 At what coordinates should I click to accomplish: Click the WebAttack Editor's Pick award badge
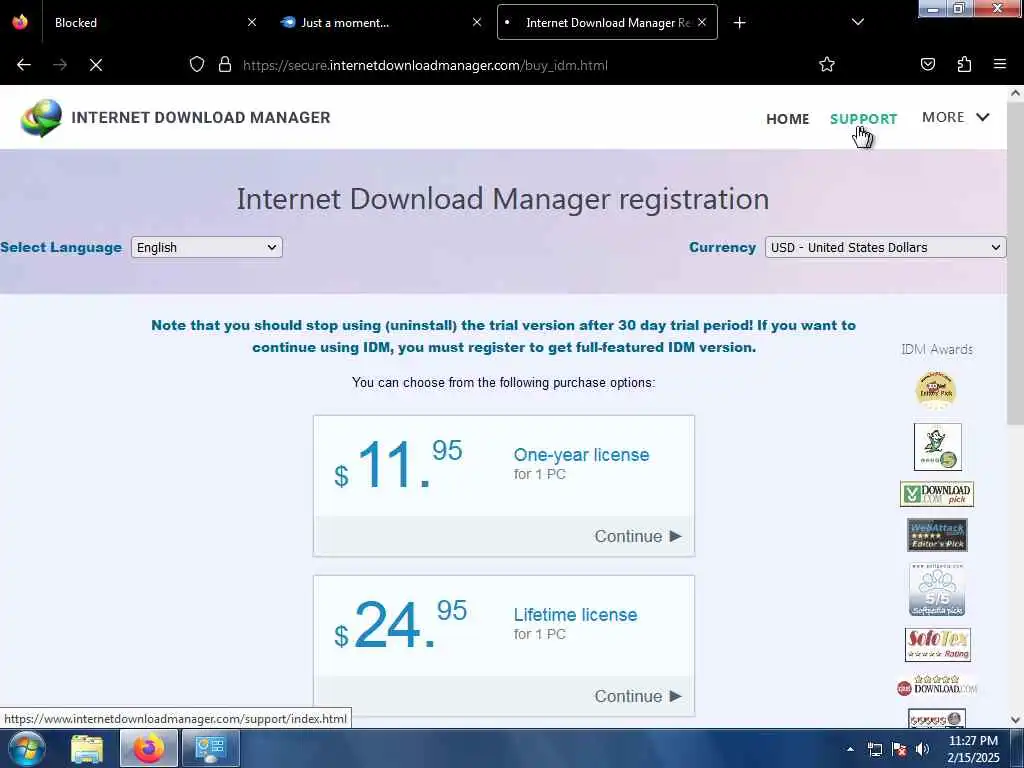coord(937,536)
